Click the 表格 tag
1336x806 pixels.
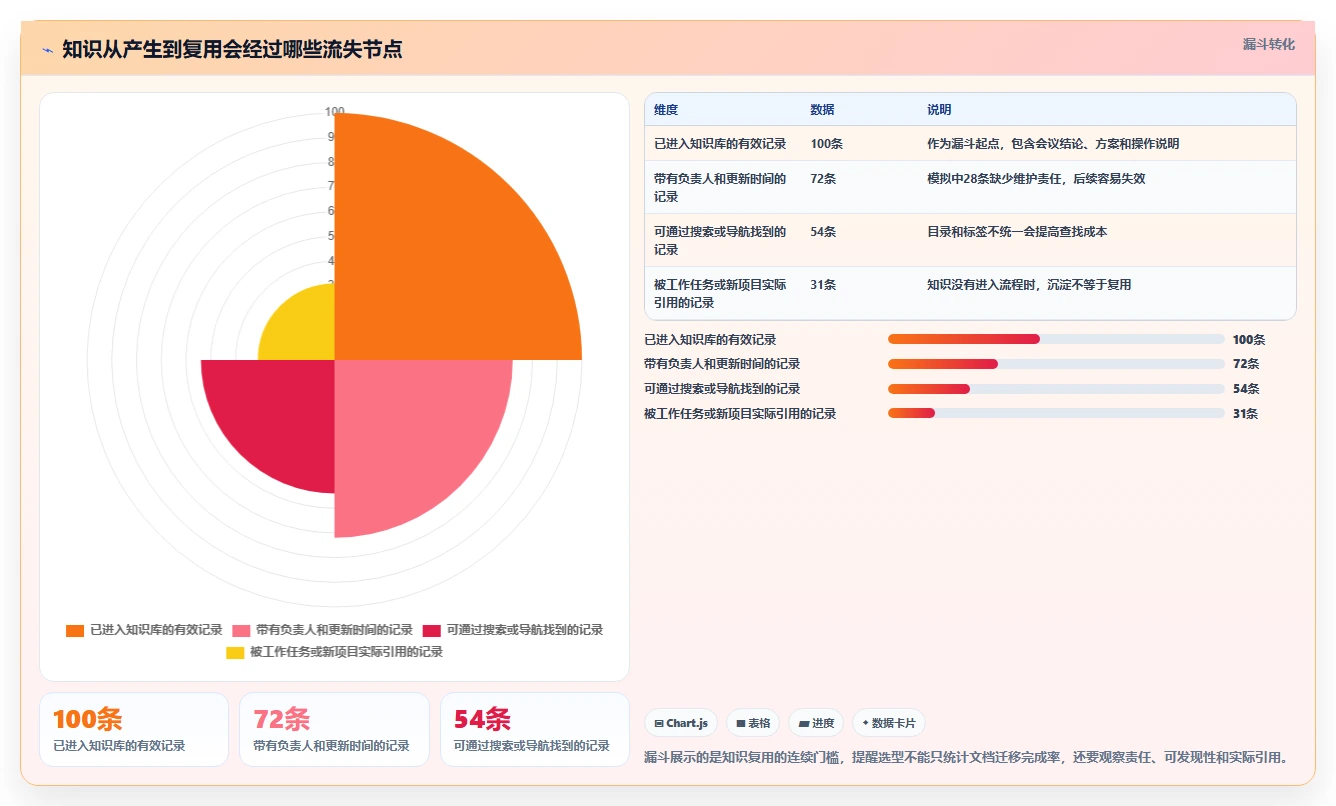point(753,723)
